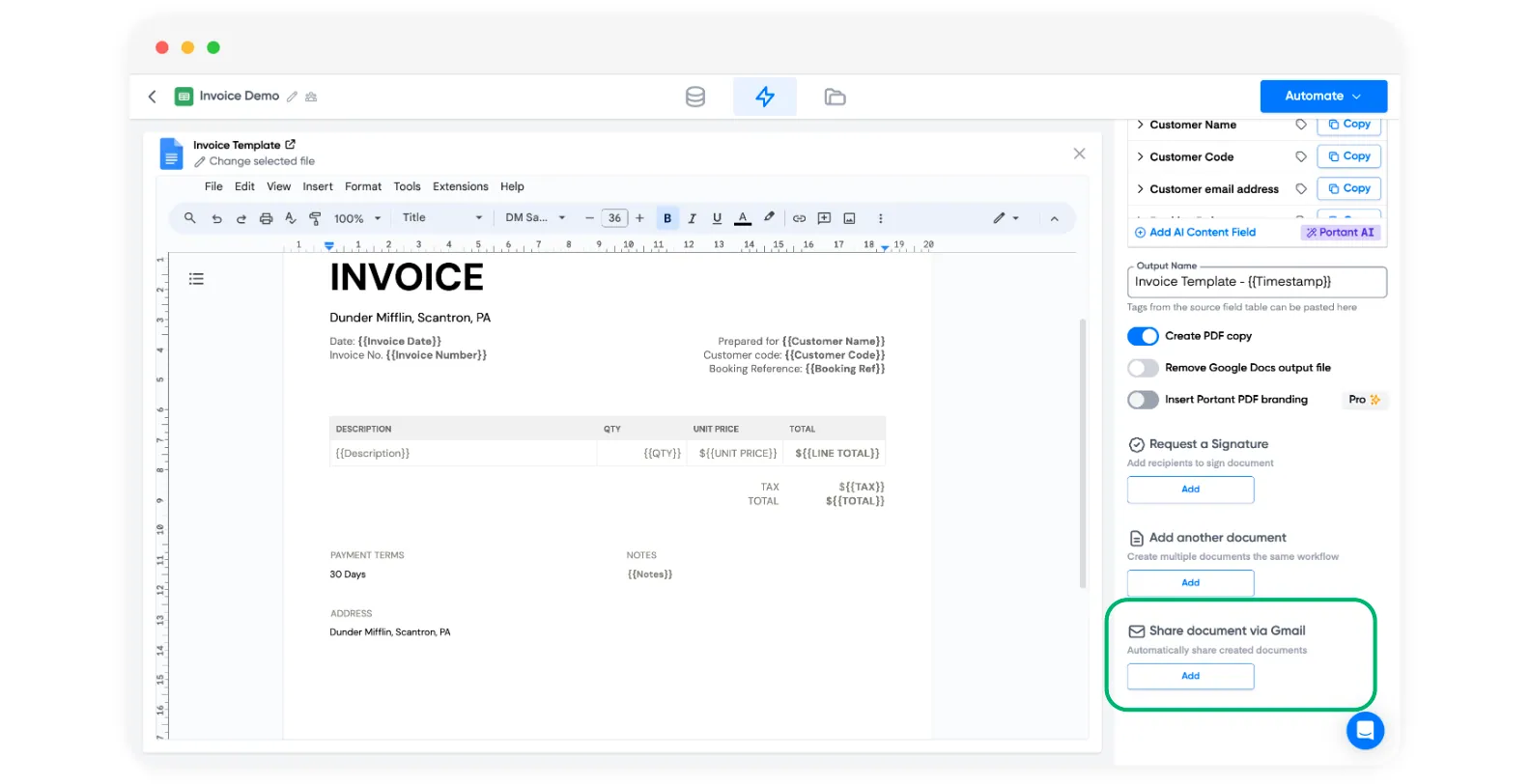Copy the Customer Code tag

pos(1348,156)
